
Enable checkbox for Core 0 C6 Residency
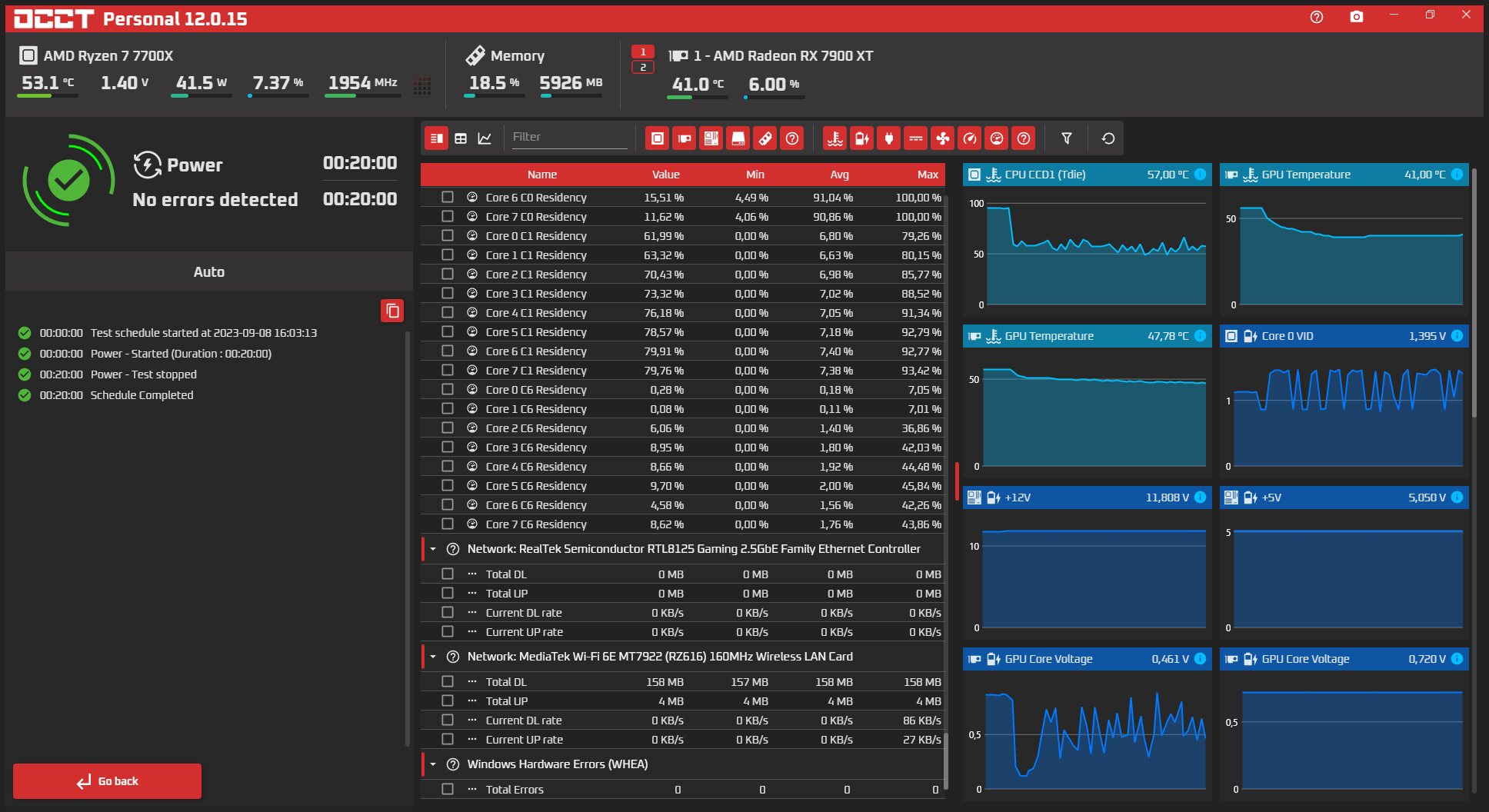click(448, 390)
